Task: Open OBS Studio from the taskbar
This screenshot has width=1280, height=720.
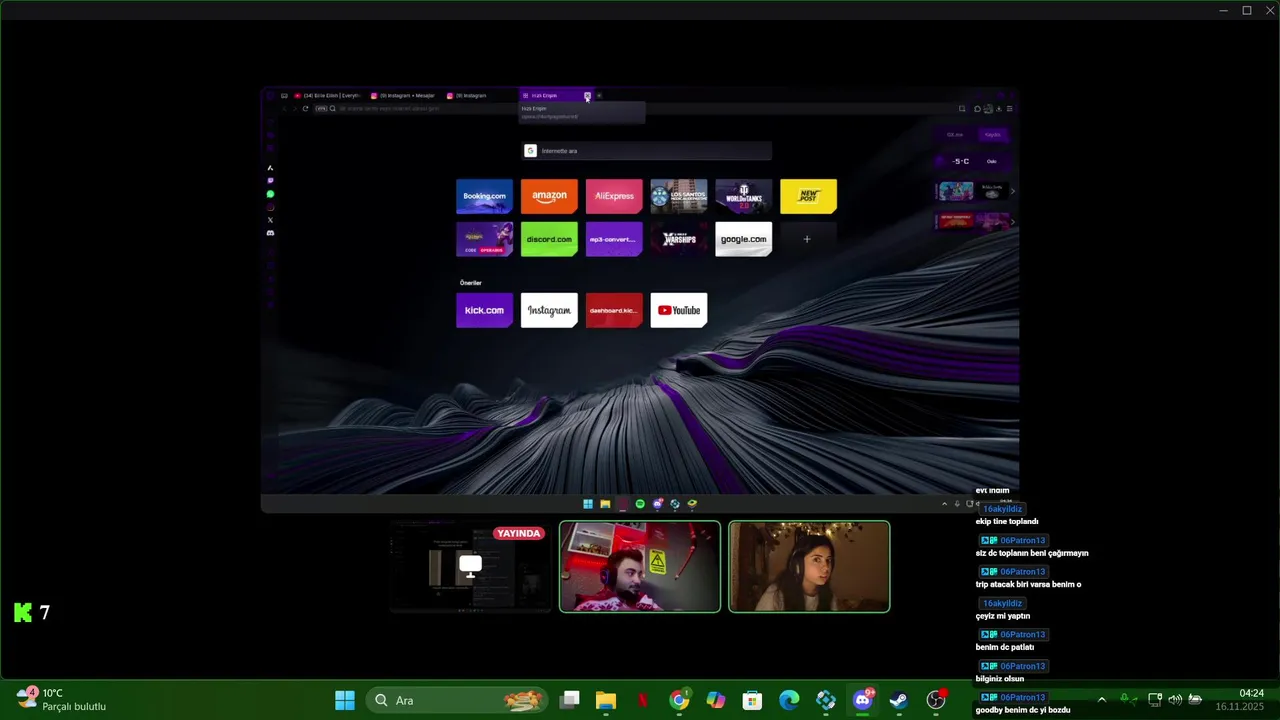Action: [936, 700]
